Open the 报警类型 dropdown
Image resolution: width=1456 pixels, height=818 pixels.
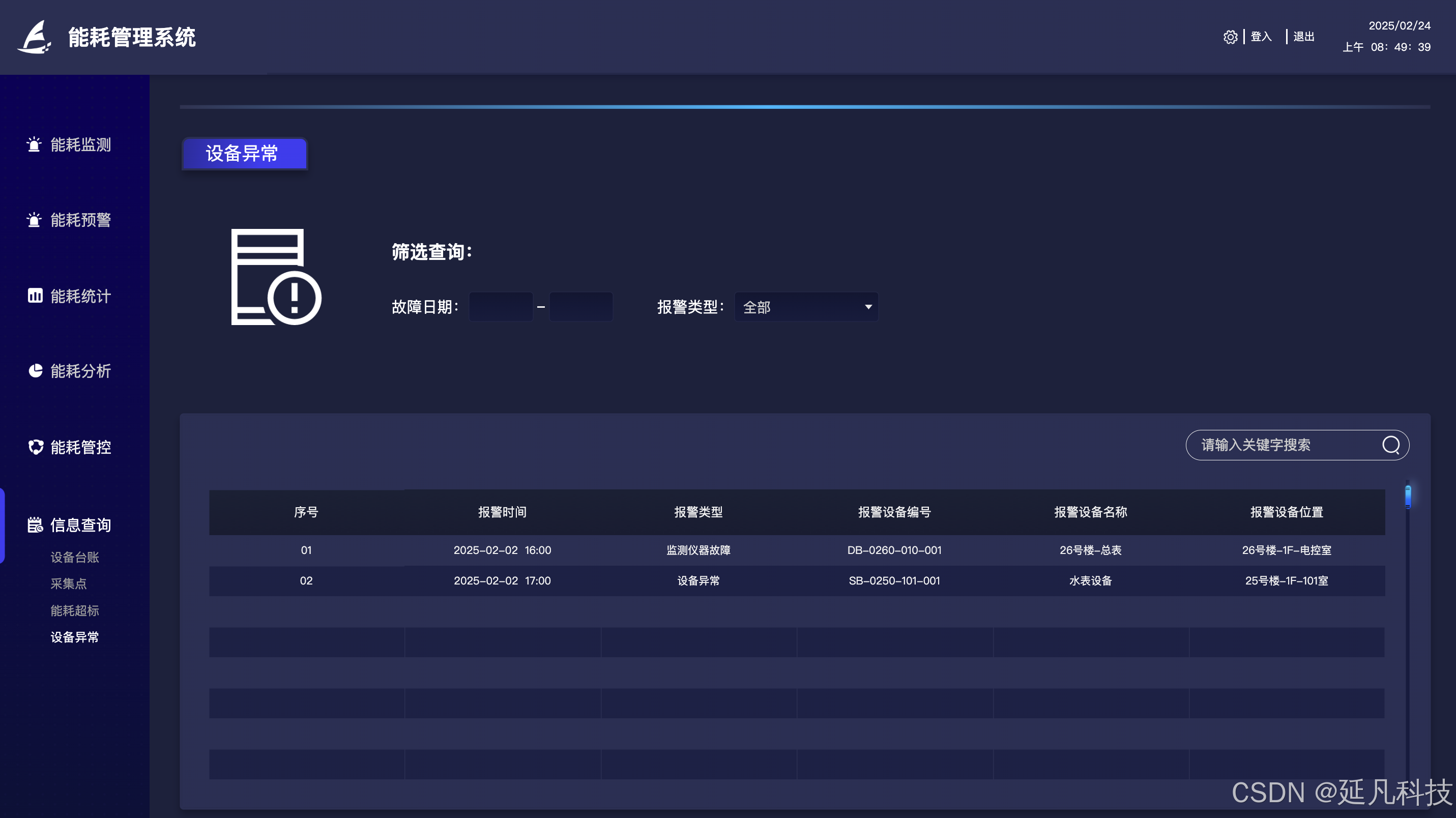[x=805, y=307]
